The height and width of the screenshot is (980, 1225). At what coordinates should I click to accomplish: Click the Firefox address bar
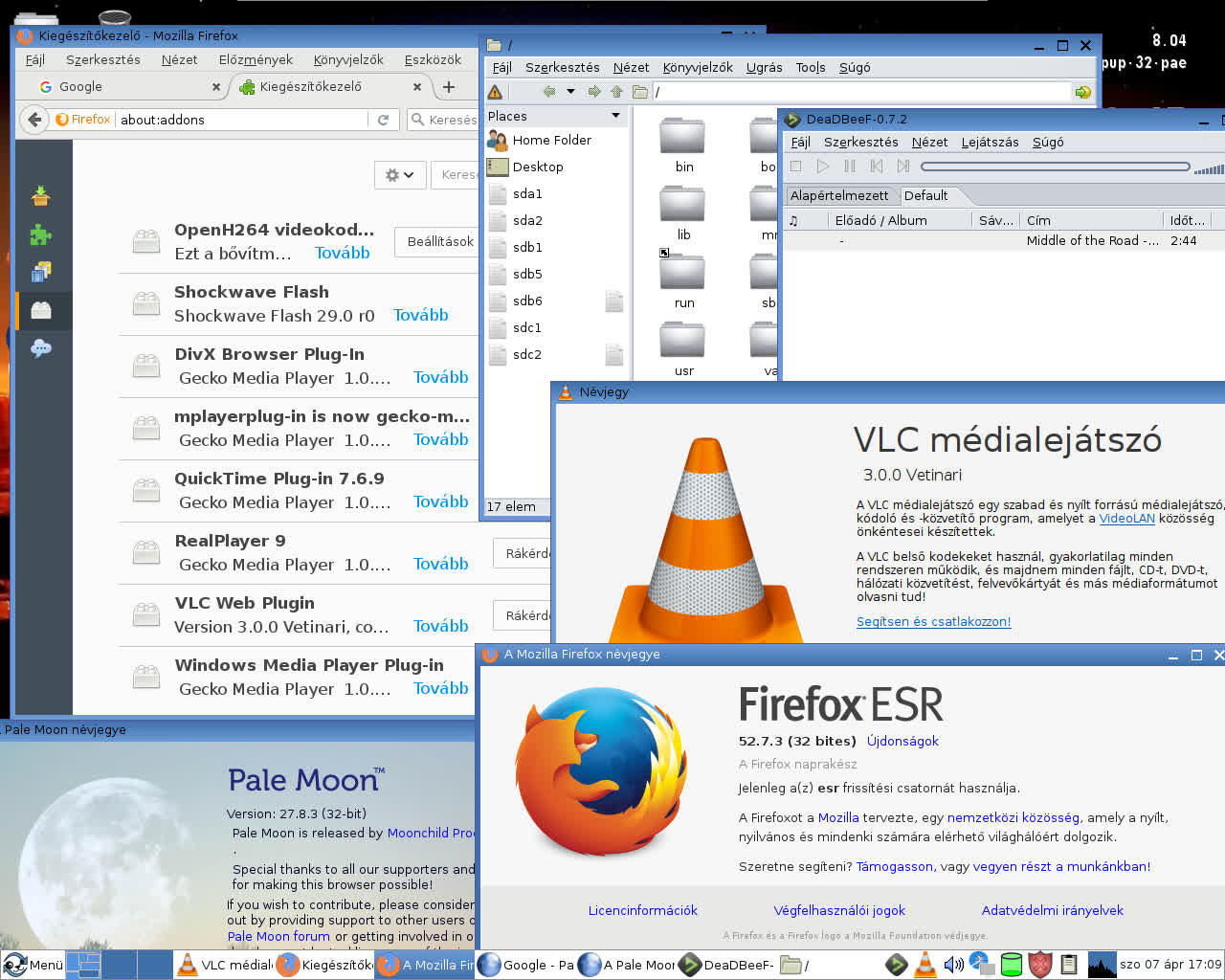pyautogui.click(x=242, y=120)
